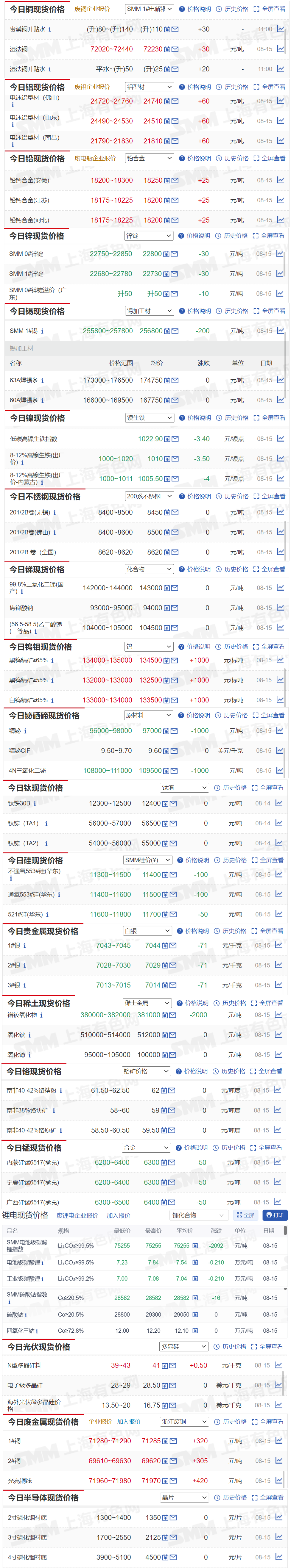The image size is (291, 1568).
Task: Open the 铝型材 category dropdown
Action: click(150, 87)
